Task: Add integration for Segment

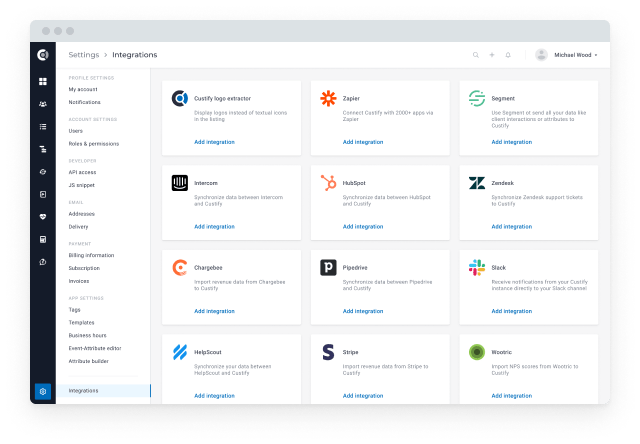Action: (511, 142)
